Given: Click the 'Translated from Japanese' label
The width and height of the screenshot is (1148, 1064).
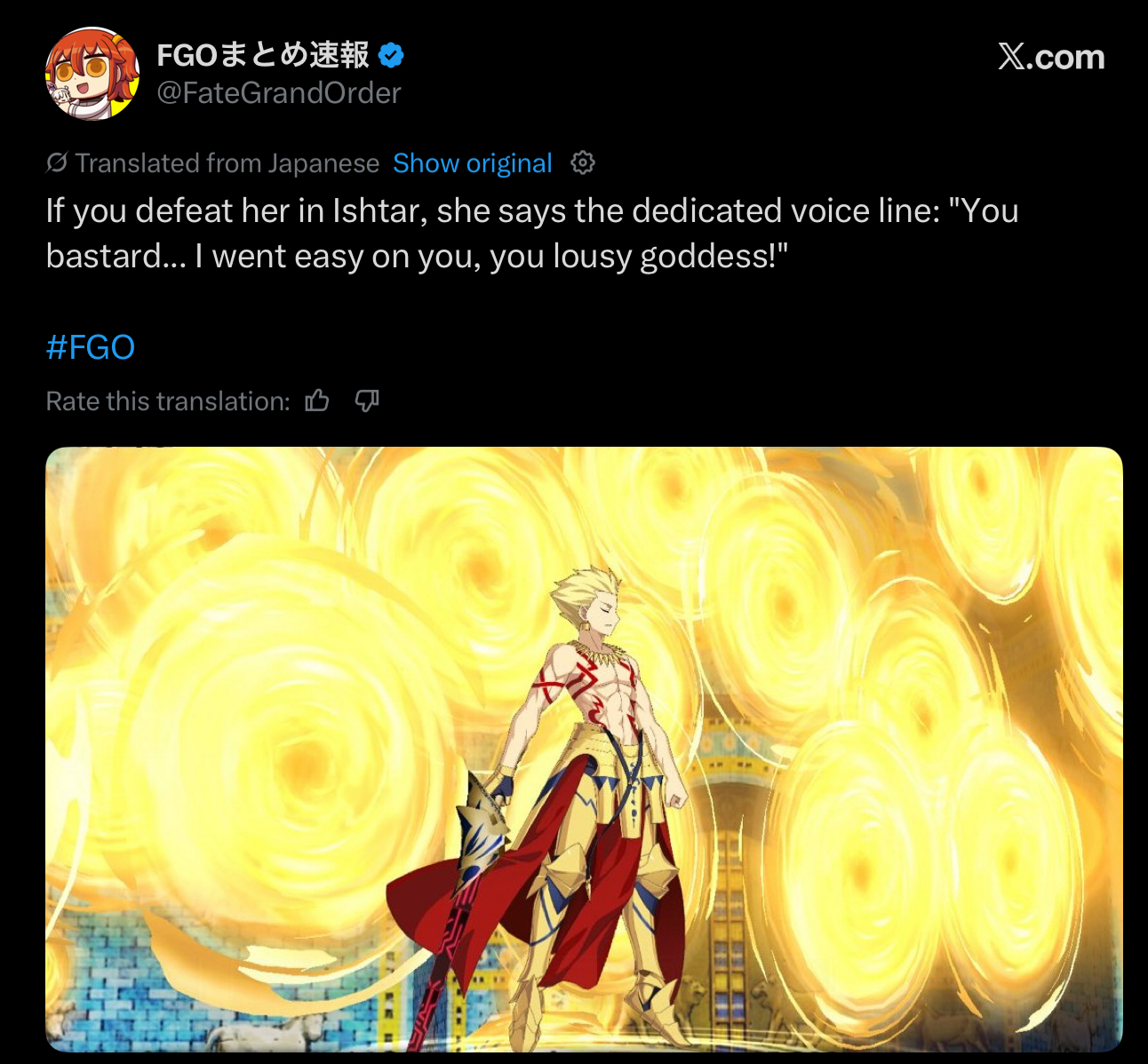Looking at the screenshot, I should (227, 163).
